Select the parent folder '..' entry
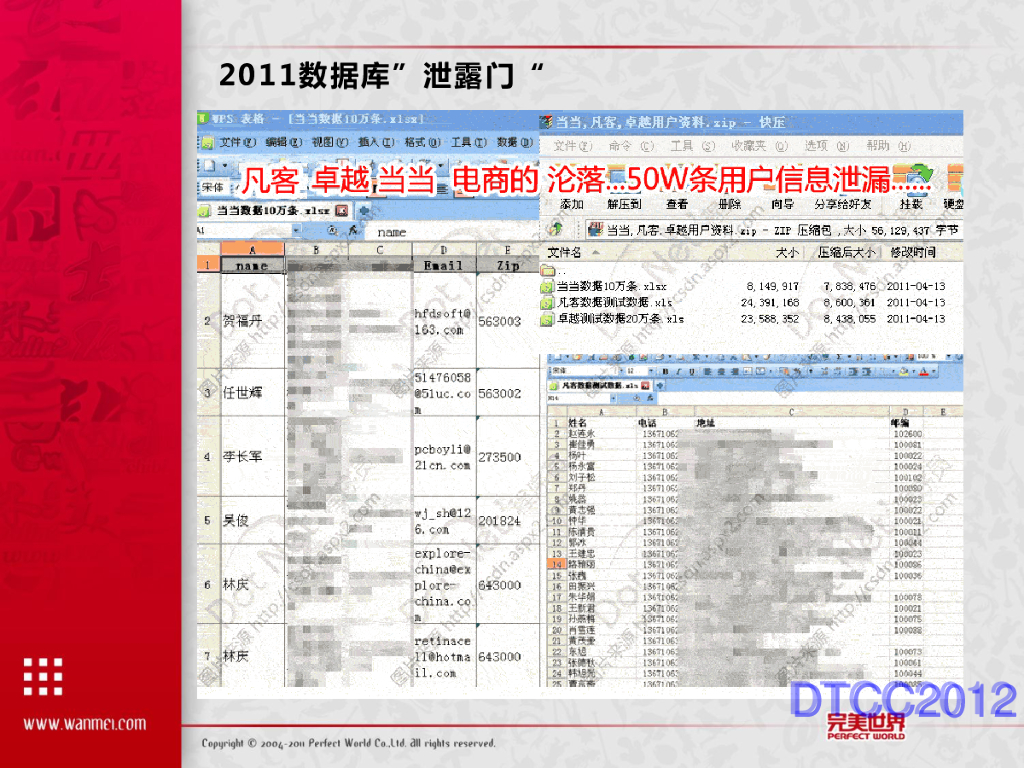This screenshot has width=1024, height=768. pos(555,271)
